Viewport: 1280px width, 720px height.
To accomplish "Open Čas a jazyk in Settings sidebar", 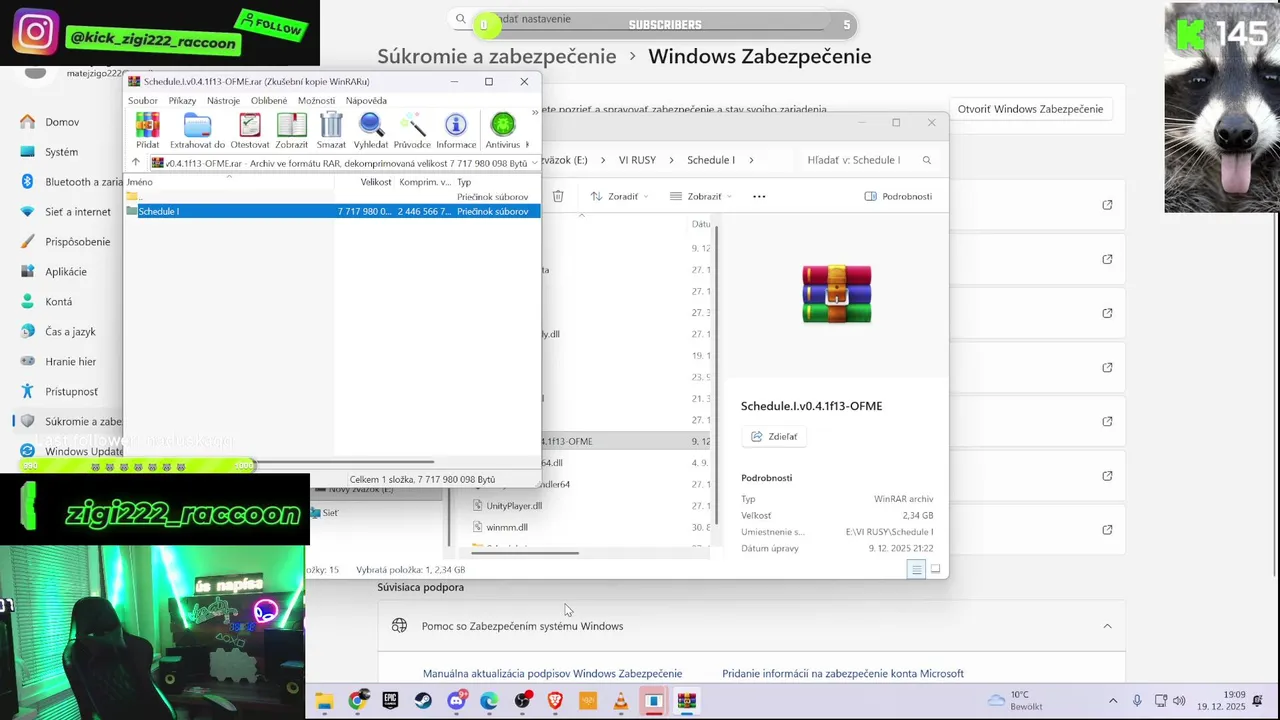I will click(x=70, y=332).
